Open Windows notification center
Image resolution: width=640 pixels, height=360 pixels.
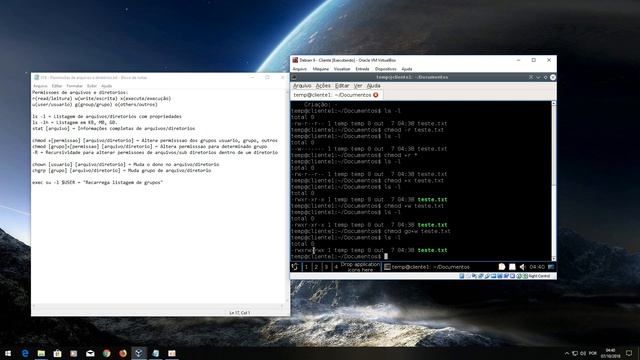[x=629, y=353]
